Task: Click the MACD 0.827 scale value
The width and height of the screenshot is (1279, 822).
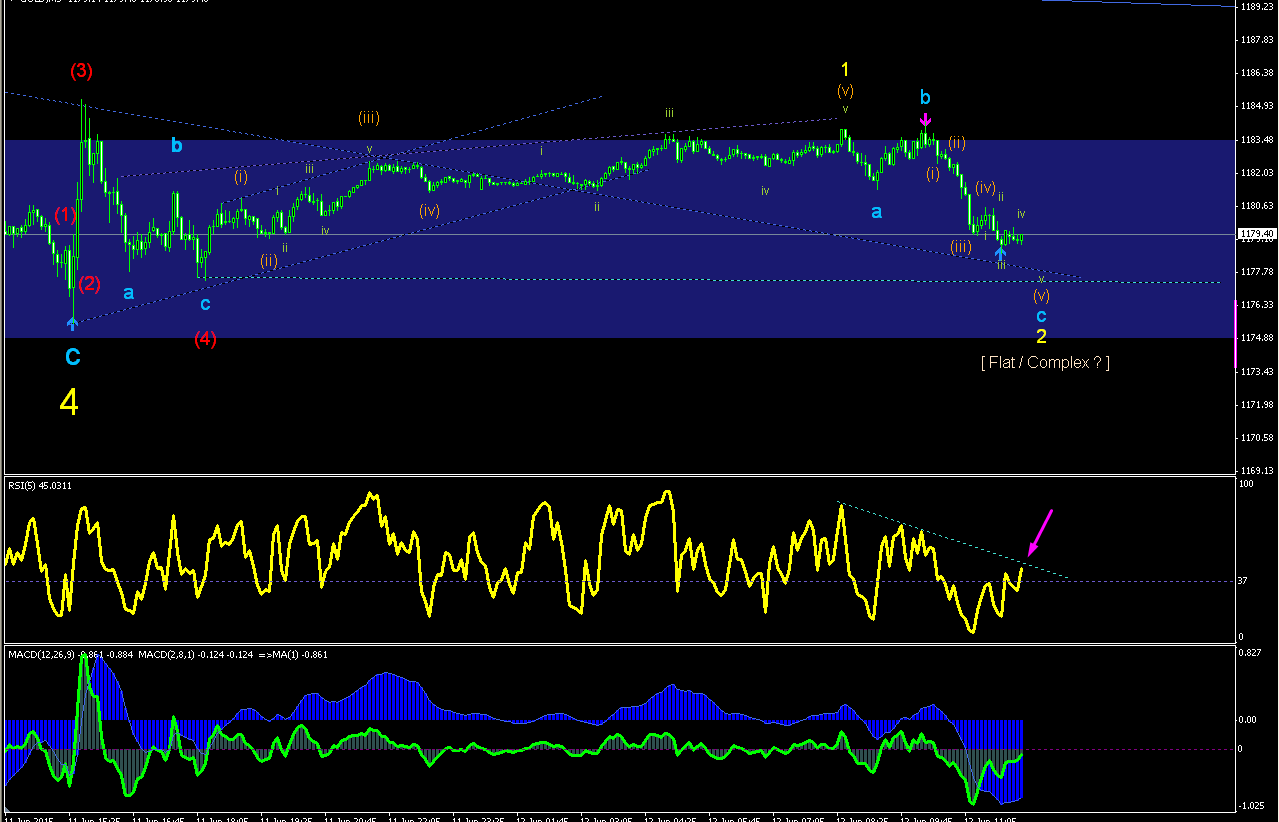Action: tap(1252, 652)
